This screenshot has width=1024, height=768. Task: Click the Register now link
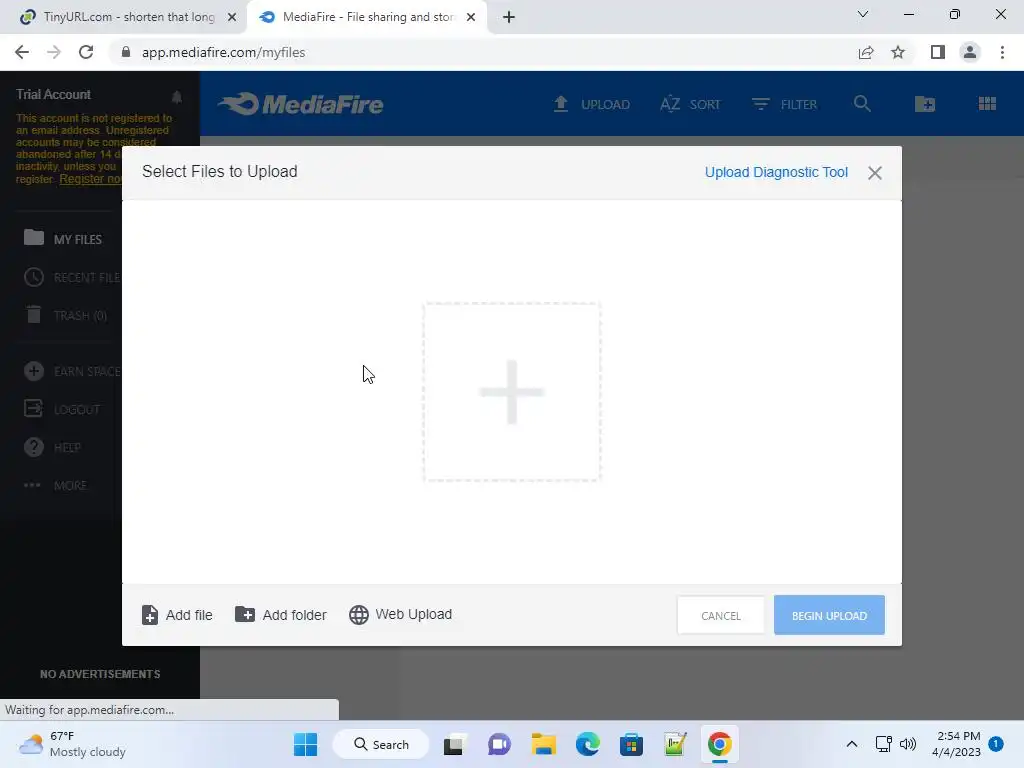[x=90, y=179]
